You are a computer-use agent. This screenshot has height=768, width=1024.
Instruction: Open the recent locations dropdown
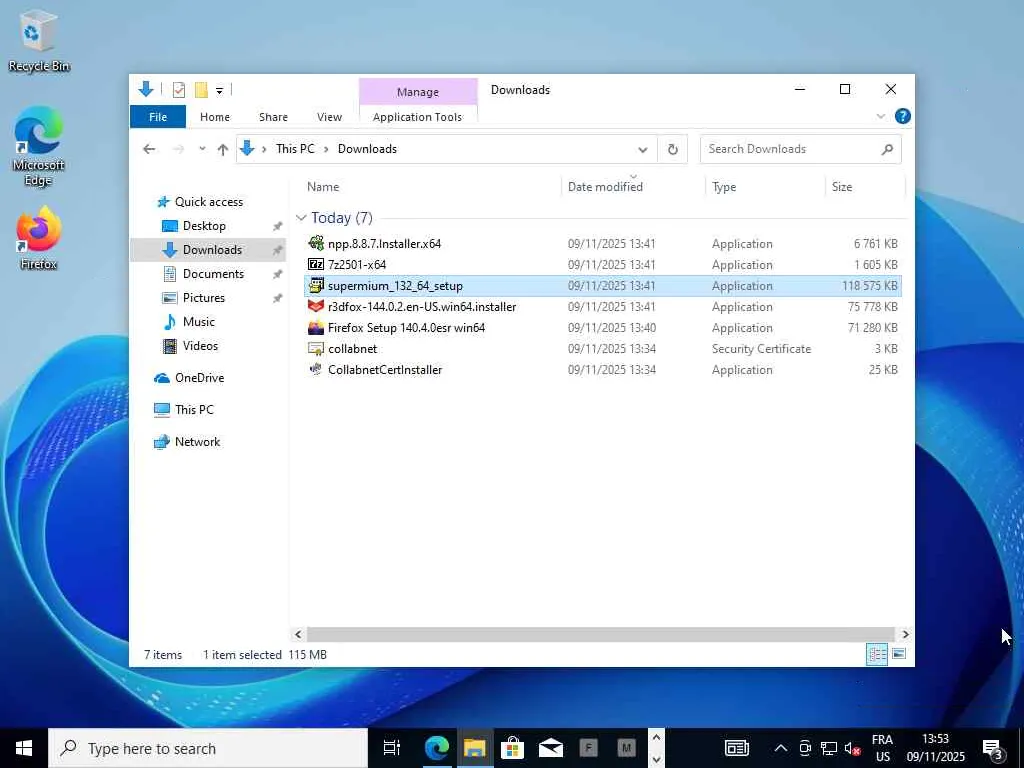pyautogui.click(x=202, y=149)
